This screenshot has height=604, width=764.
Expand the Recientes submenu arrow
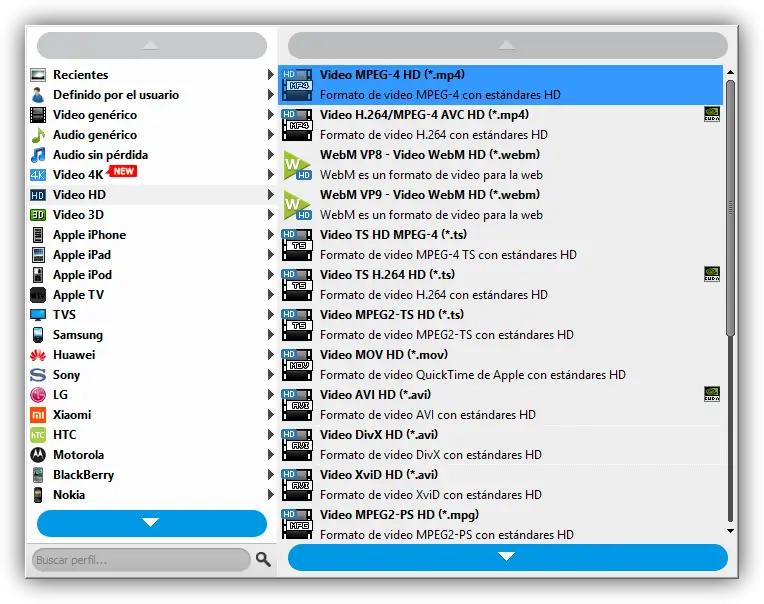pyautogui.click(x=270, y=75)
